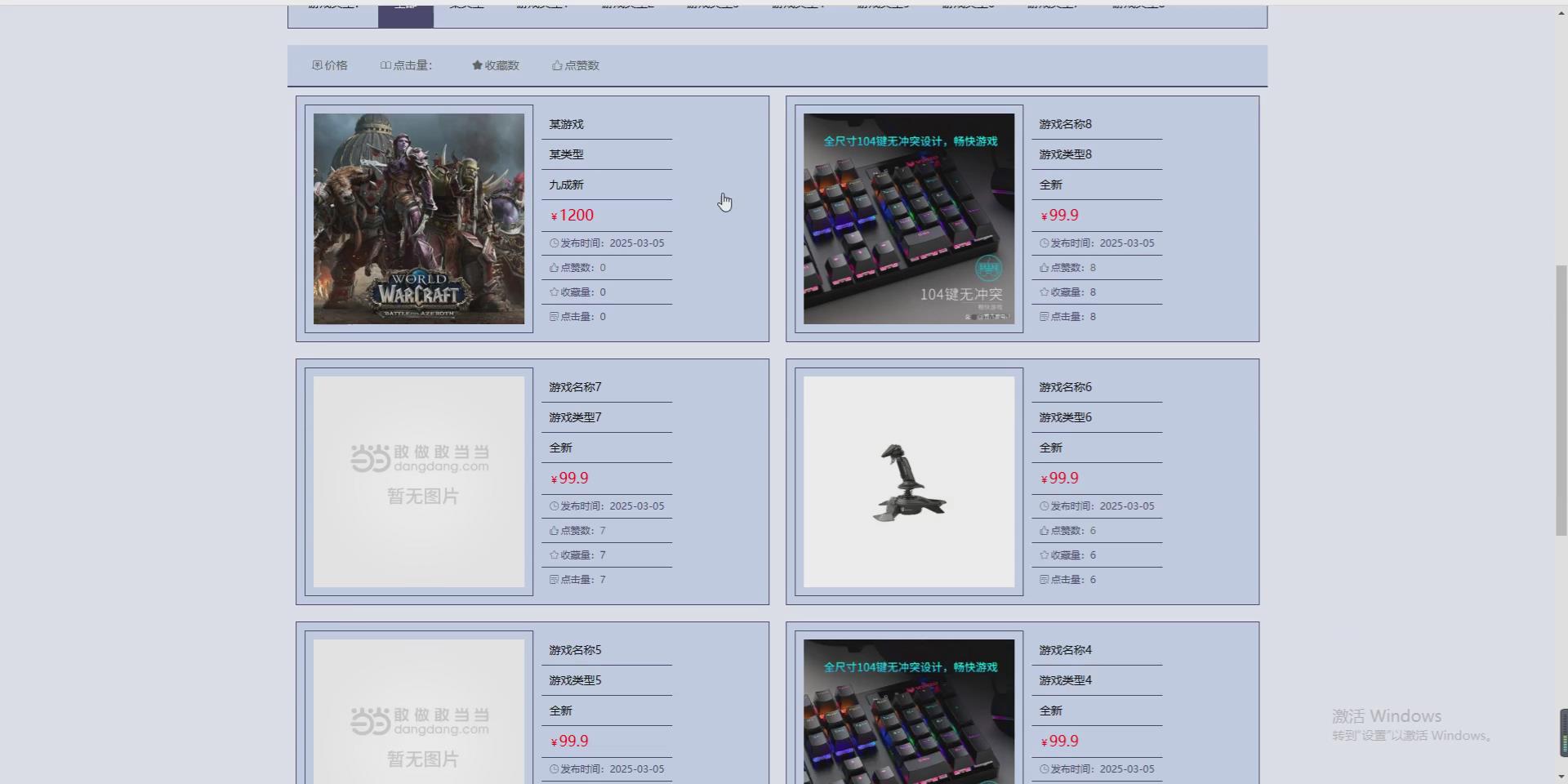Sort listings by 收藏数 (favorites)
The width and height of the screenshot is (1568, 784).
point(496,65)
